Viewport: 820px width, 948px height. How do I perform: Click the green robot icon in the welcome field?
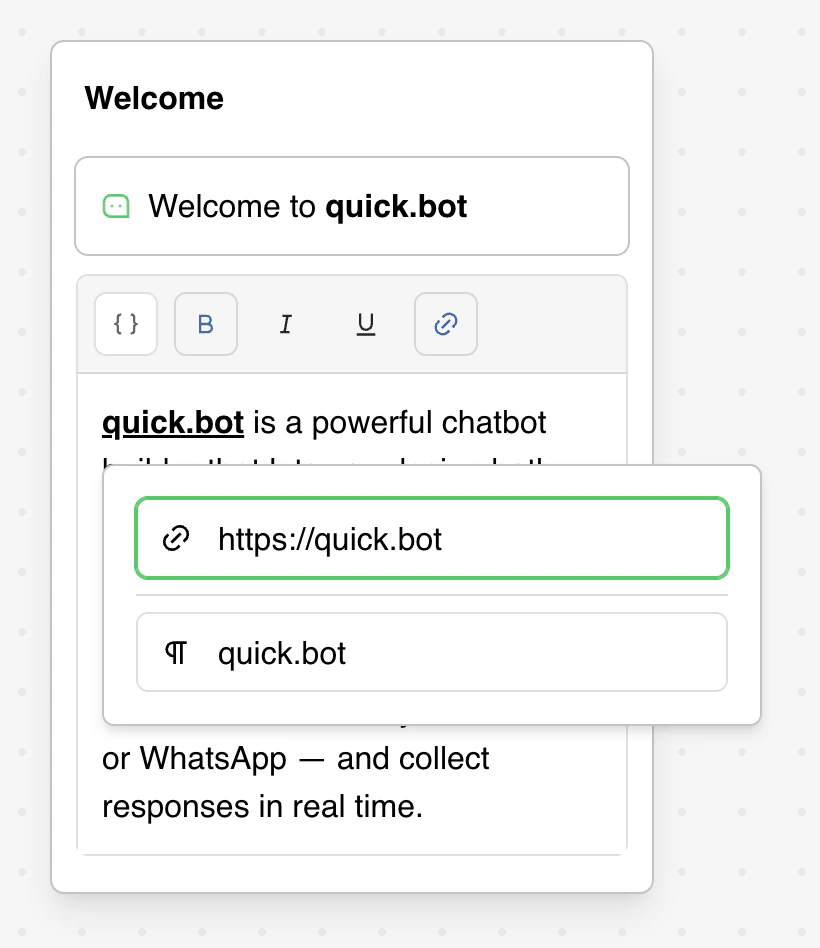(117, 206)
